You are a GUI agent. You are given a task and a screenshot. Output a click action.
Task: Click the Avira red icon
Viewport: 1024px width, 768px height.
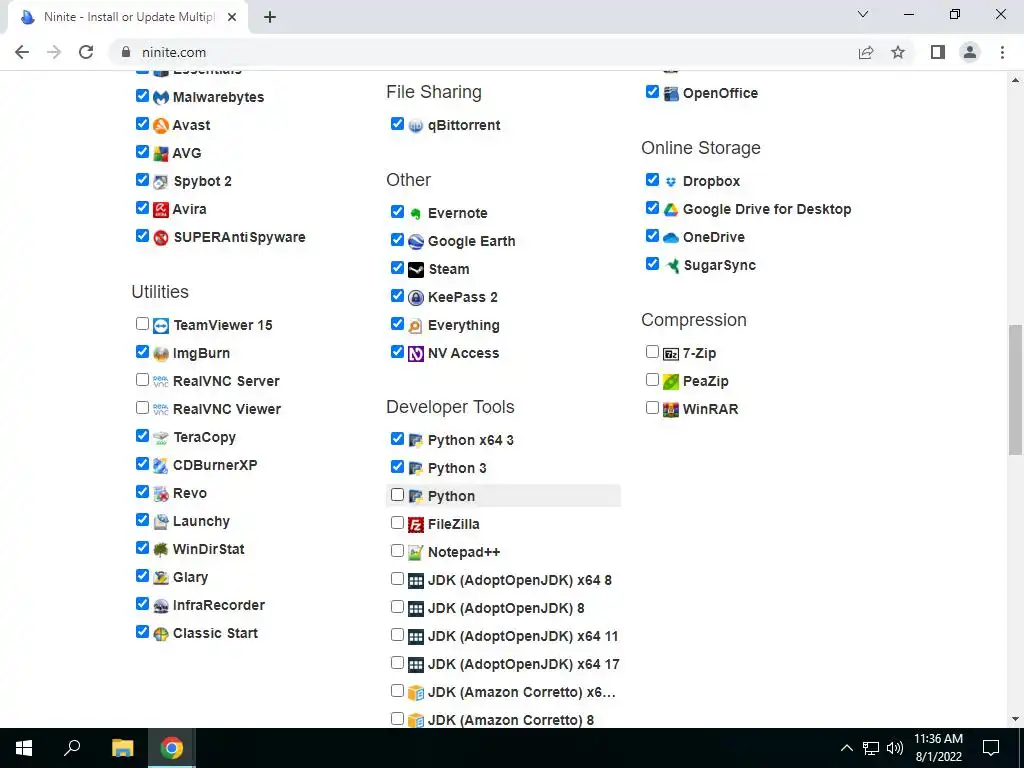161,210
